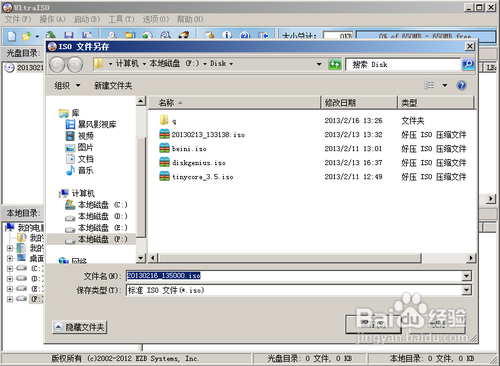Click 计算机 in the breadcrumb path
This screenshot has width=500, height=366.
pyautogui.click(x=127, y=63)
